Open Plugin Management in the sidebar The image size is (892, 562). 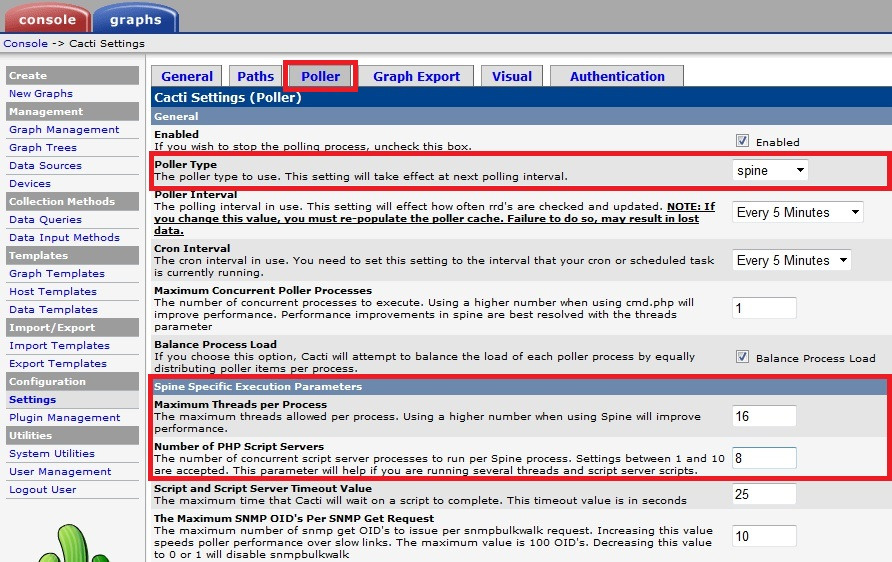point(65,418)
